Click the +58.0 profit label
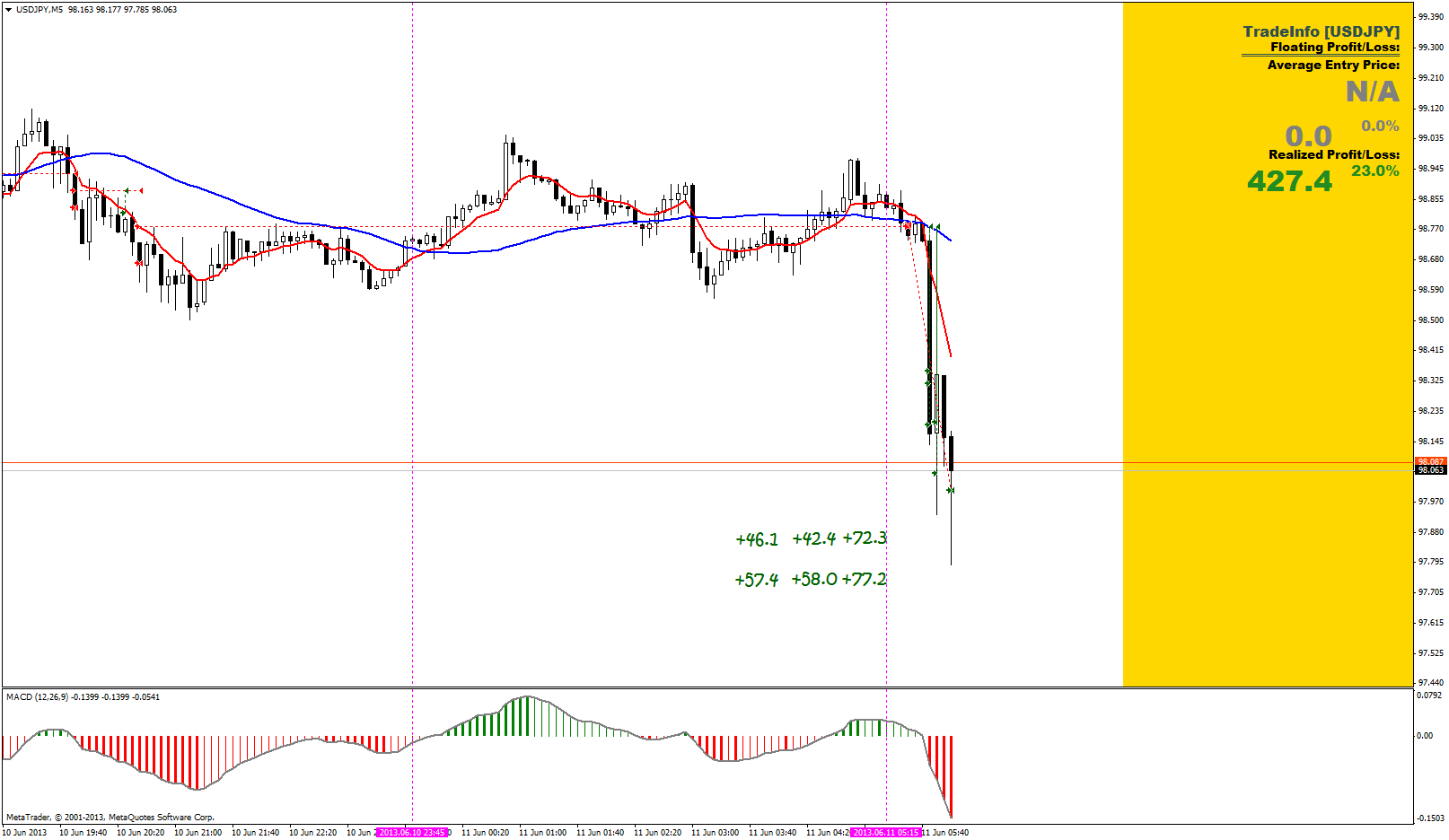1449x840 pixels. click(x=814, y=579)
